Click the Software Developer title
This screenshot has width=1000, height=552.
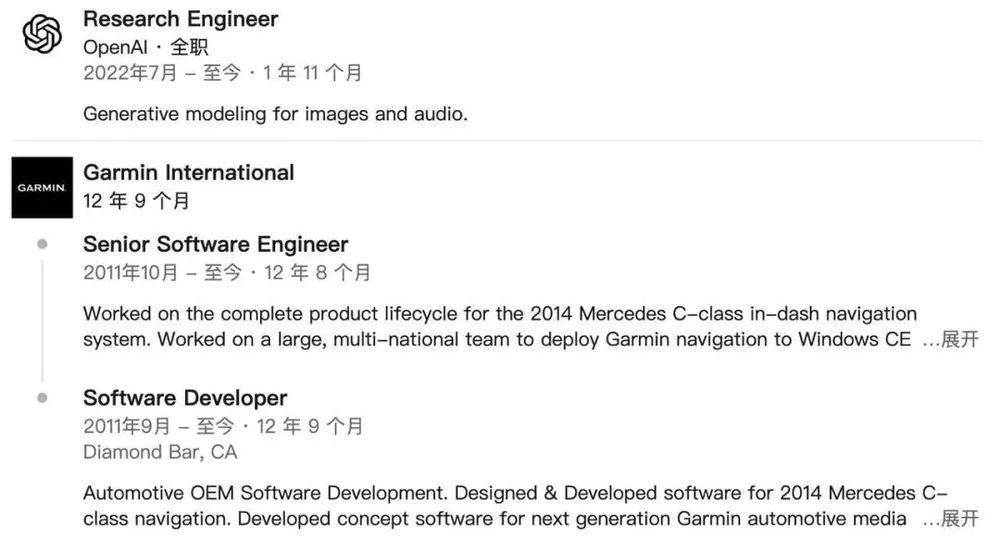185,398
